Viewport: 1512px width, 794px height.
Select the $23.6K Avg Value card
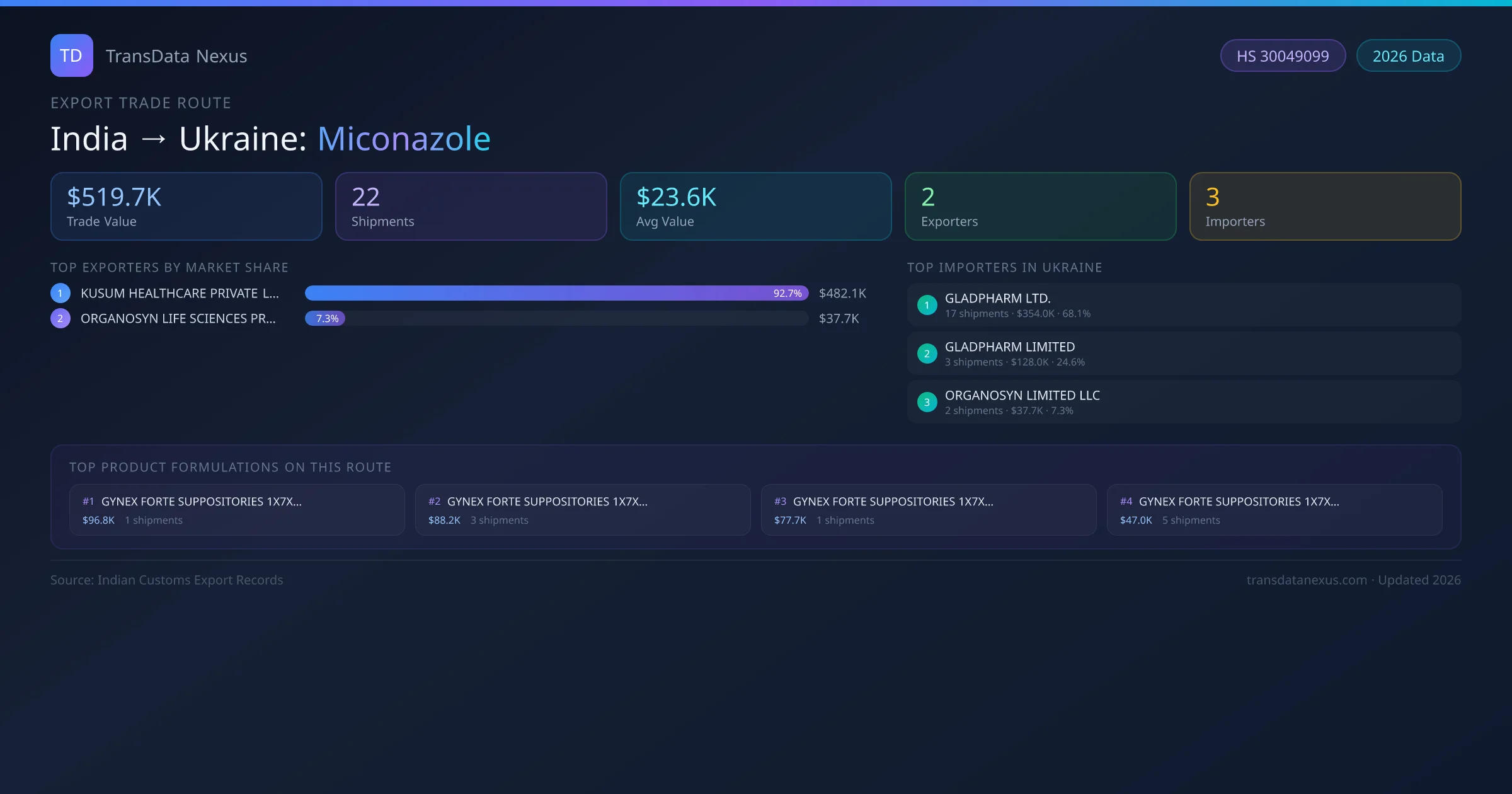755,206
